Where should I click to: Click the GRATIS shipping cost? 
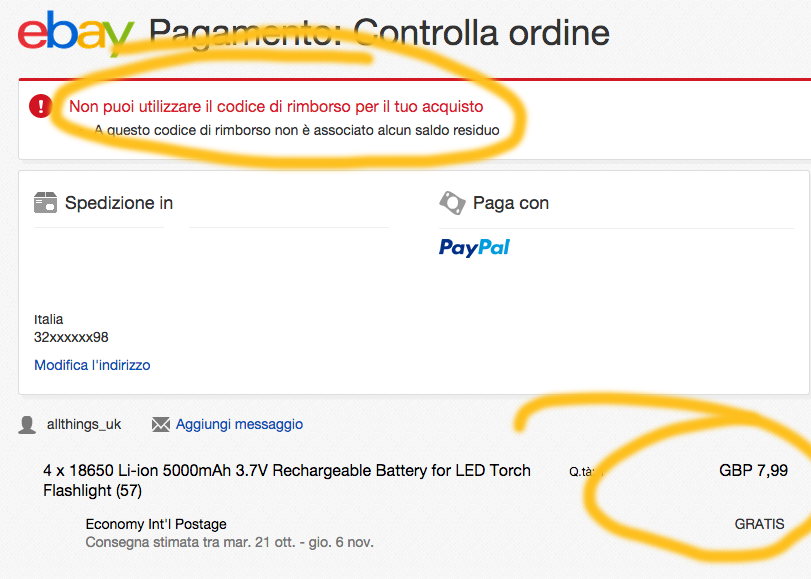pos(759,524)
